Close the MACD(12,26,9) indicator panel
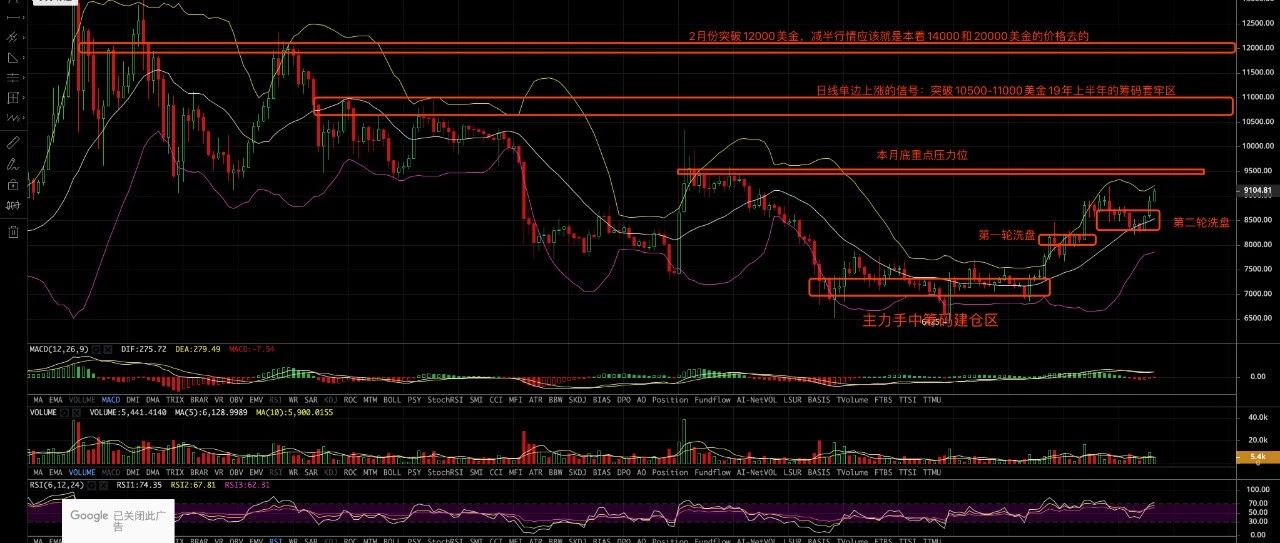Viewport: 1280px width, 543px height. (108, 350)
